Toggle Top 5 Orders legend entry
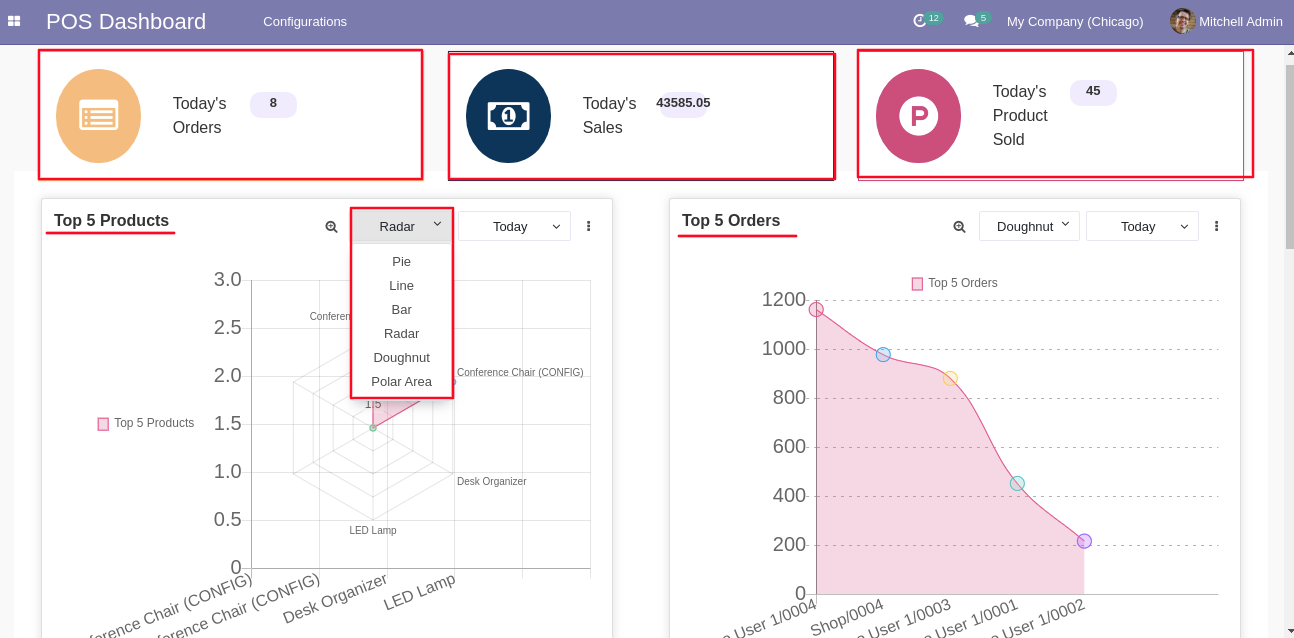 click(954, 283)
